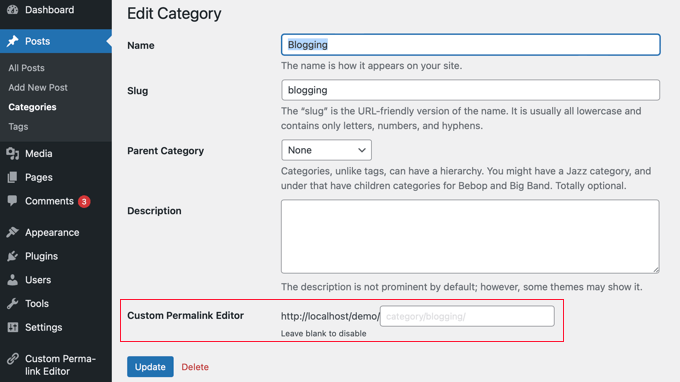
Task: Click the red comments count badge
Action: click(x=84, y=202)
